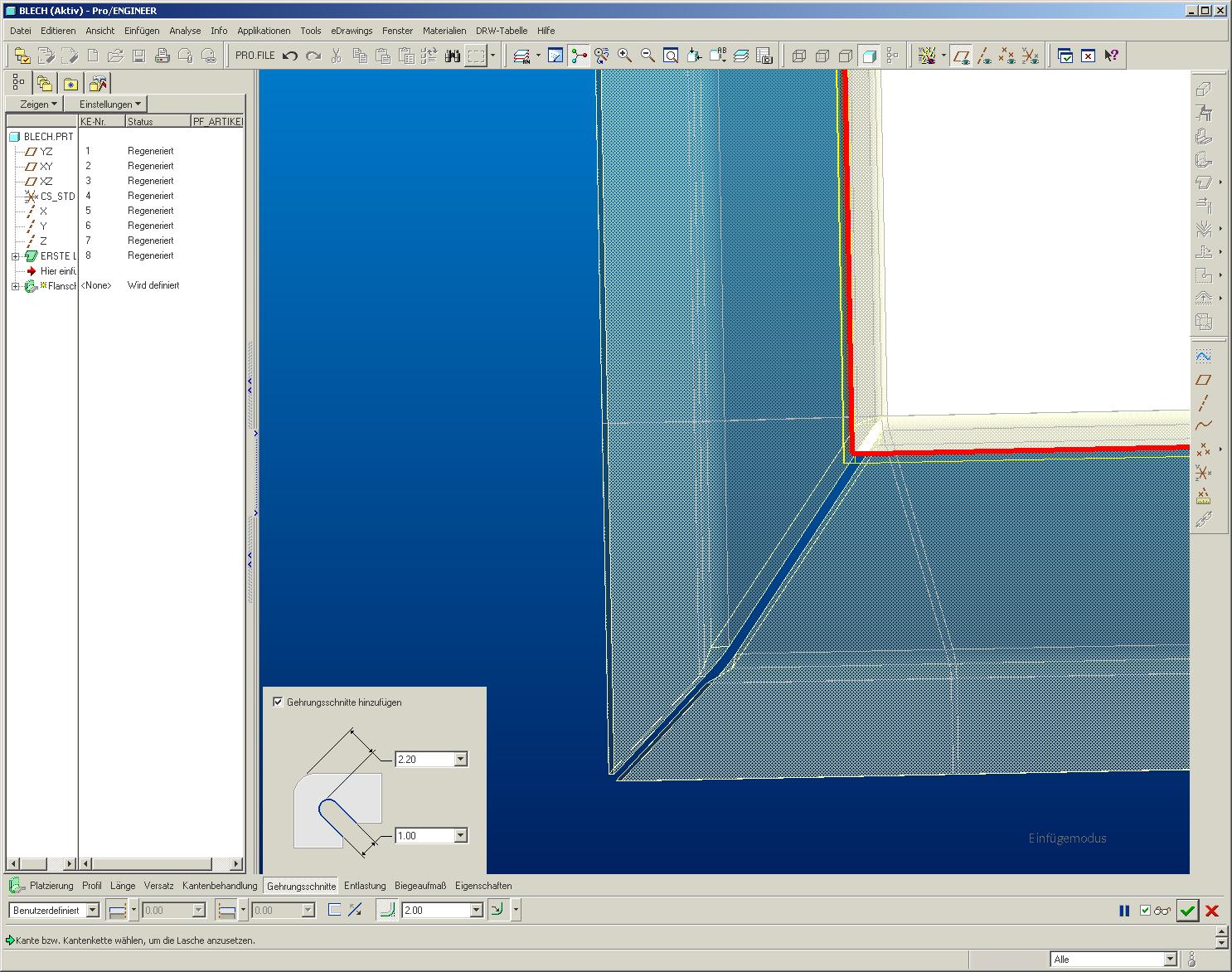Screen dimensions: 1232x972
Task: Click the context help arrow icon
Action: coord(1112,56)
